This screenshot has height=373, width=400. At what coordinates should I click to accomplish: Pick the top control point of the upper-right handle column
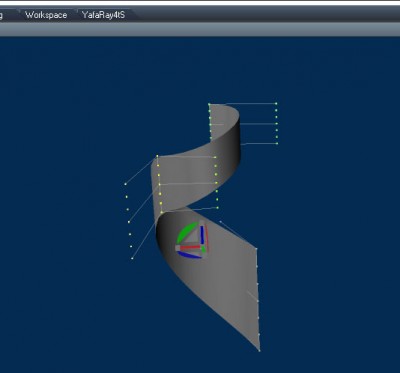point(276,104)
